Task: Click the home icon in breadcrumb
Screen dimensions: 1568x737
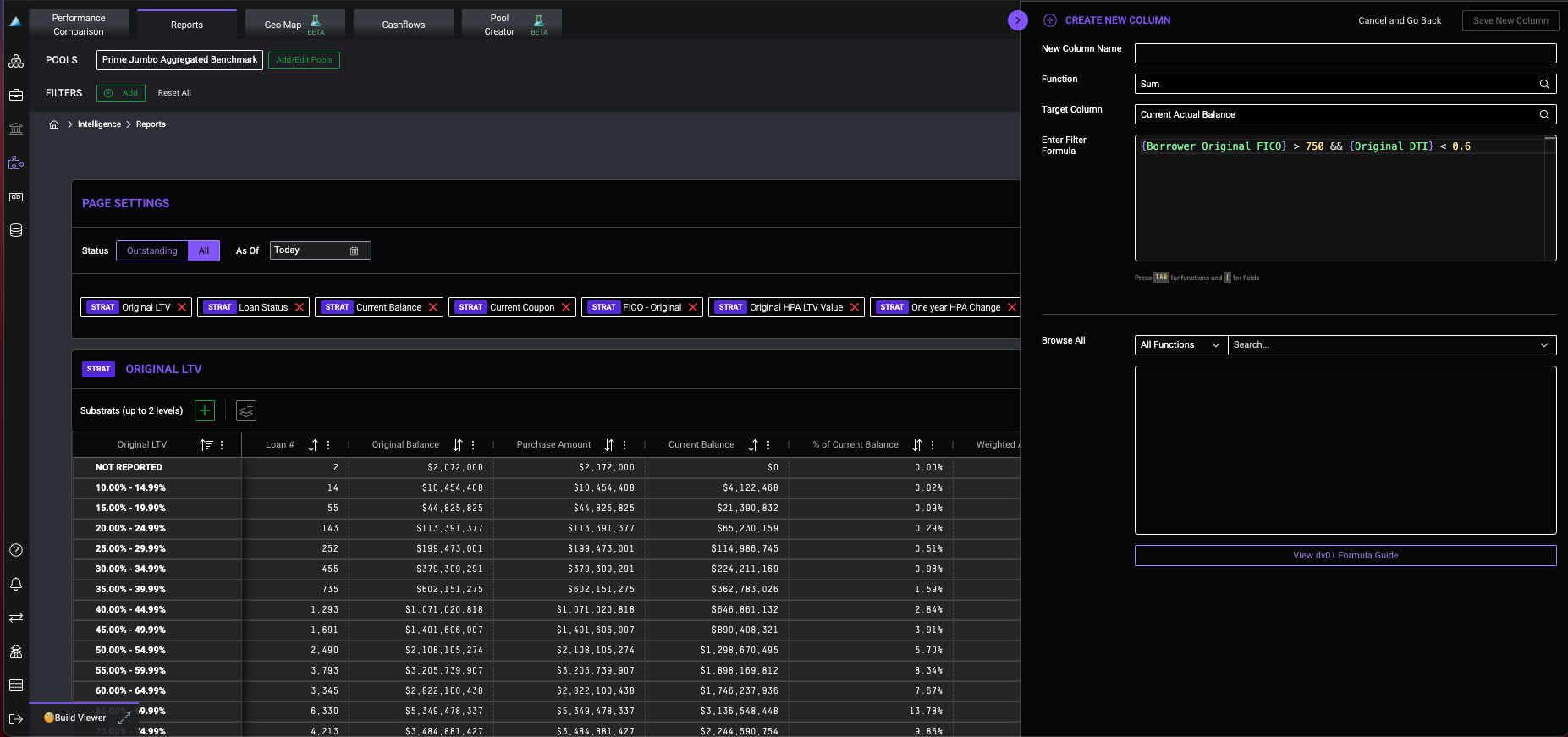Action: tap(54, 124)
